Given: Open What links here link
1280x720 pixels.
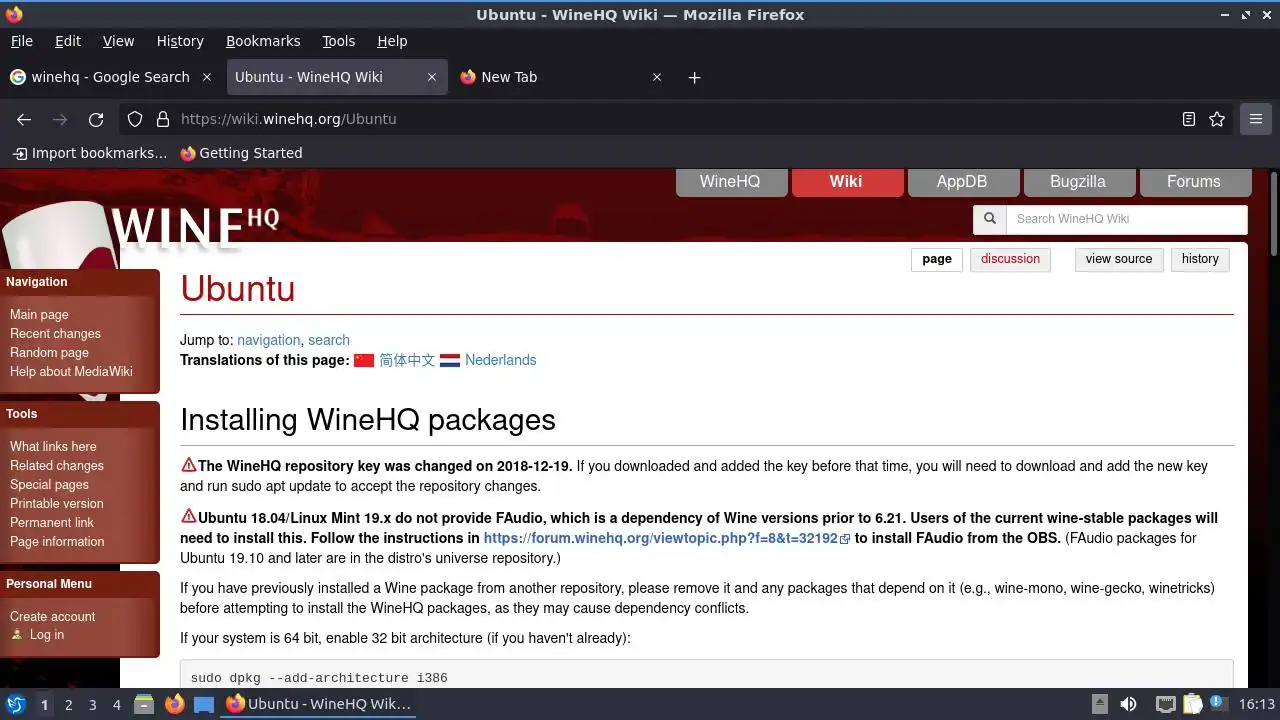Looking at the screenshot, I should (x=53, y=447).
